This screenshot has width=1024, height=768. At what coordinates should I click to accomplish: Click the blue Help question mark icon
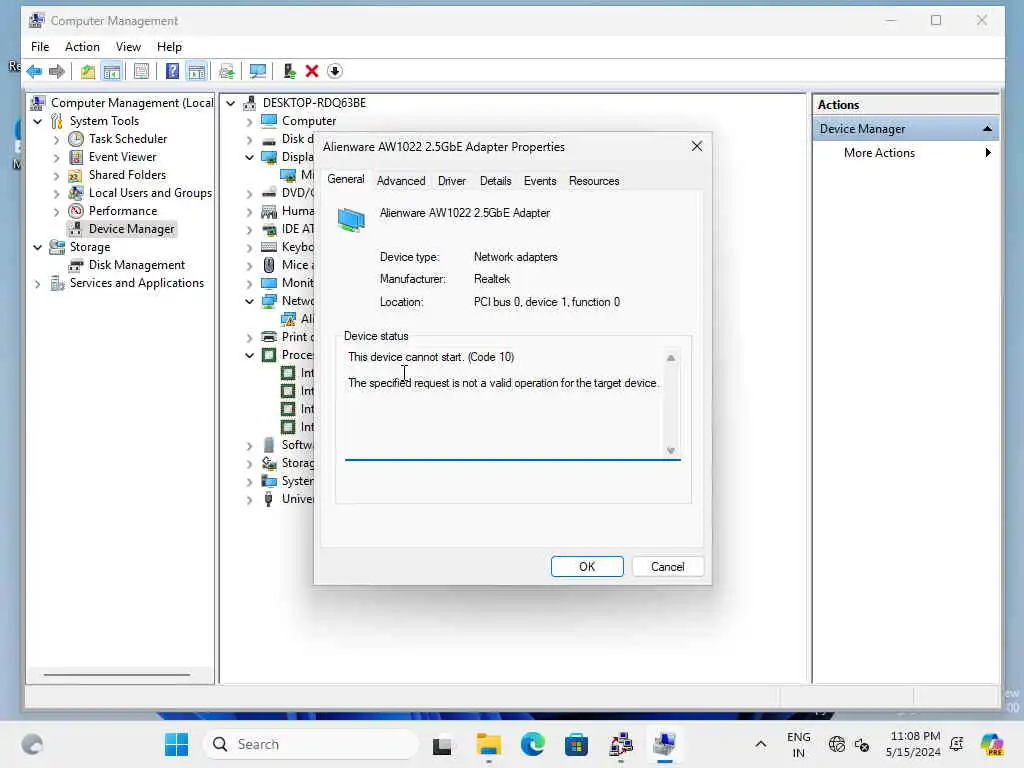[172, 71]
